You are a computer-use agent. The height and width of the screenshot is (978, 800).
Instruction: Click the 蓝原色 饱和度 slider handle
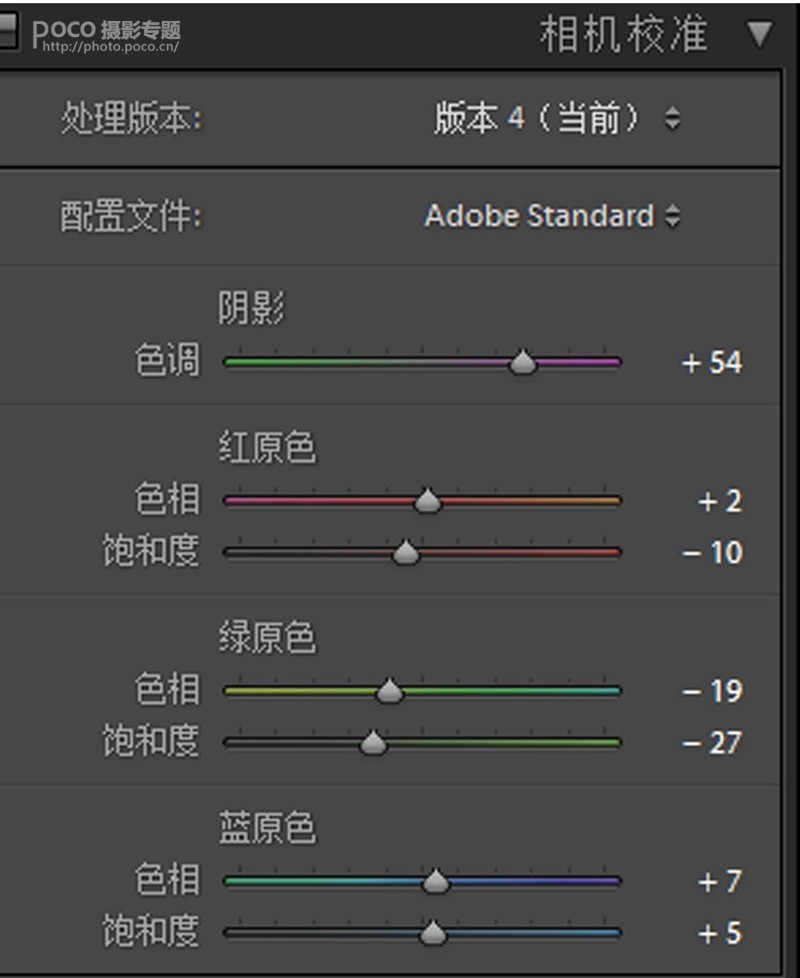433,932
